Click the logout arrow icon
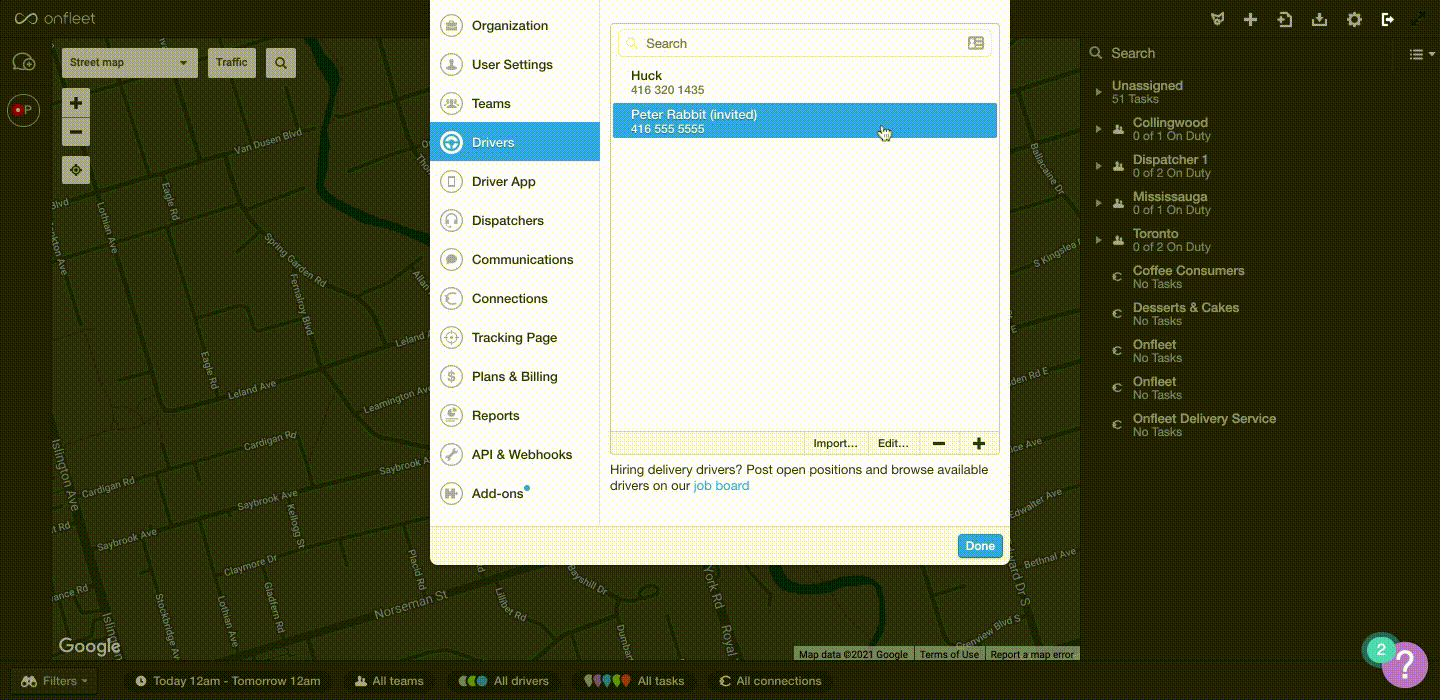The width and height of the screenshot is (1440, 700). coord(1387,20)
